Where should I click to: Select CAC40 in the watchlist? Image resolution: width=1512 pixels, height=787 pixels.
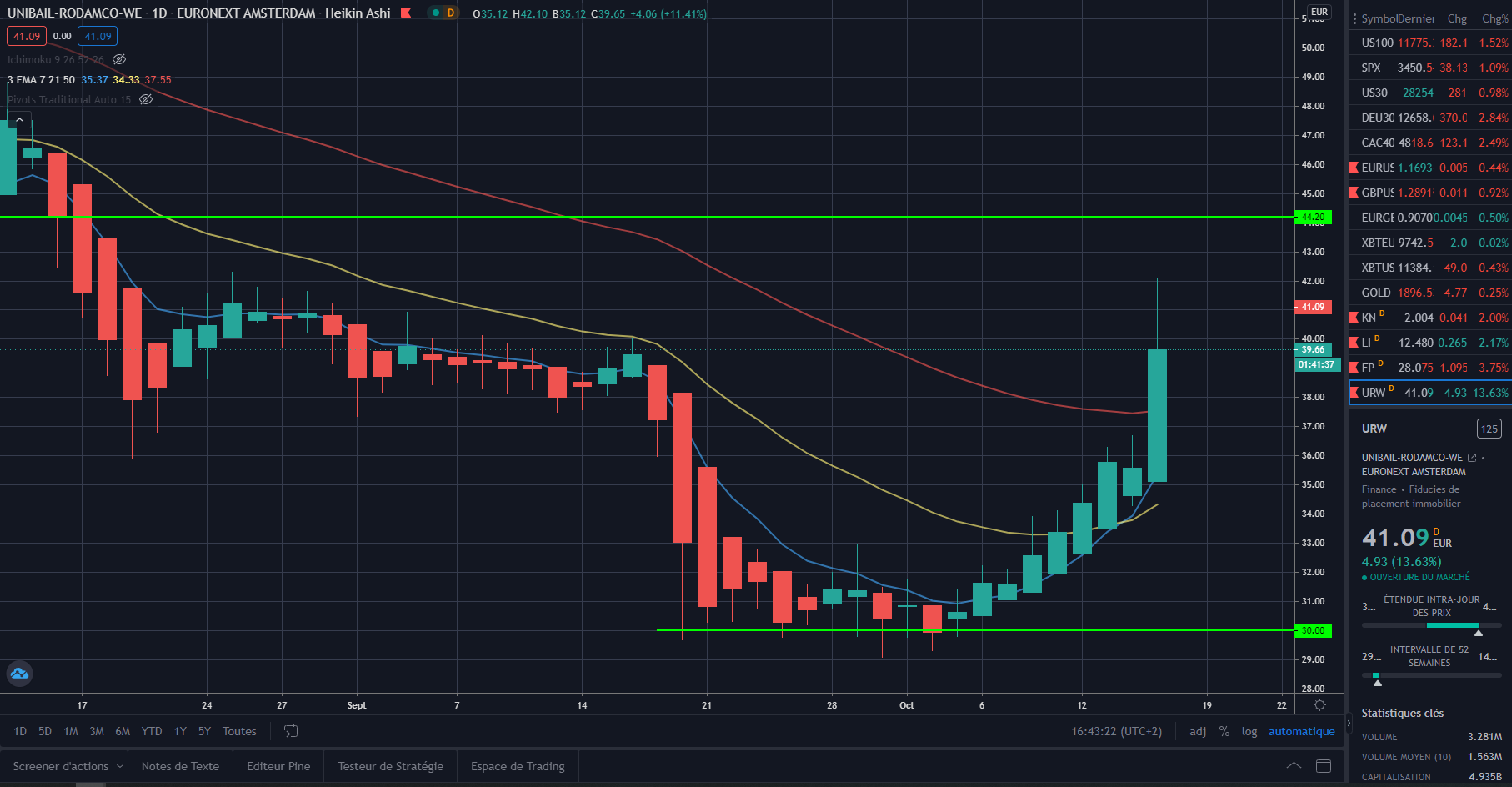pos(1430,143)
